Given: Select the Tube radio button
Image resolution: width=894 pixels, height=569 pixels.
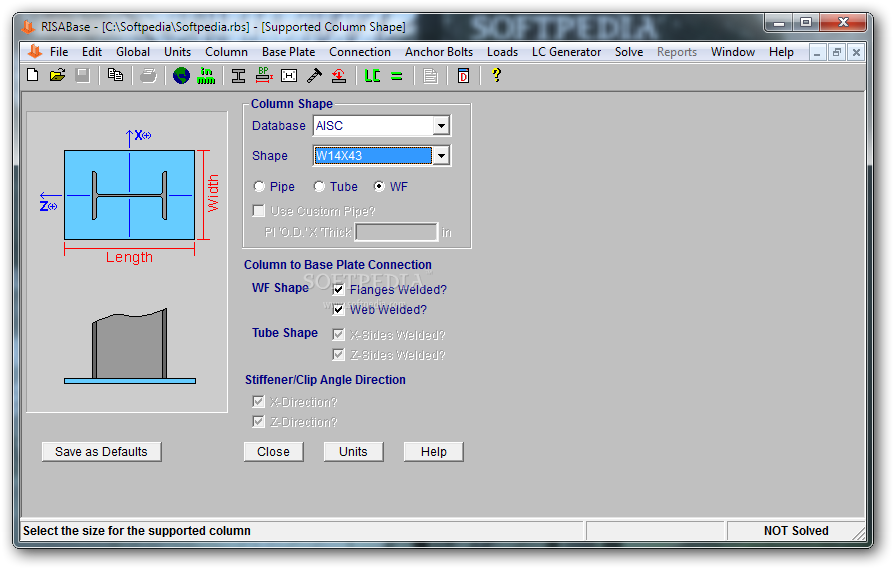Looking at the screenshot, I should [319, 186].
